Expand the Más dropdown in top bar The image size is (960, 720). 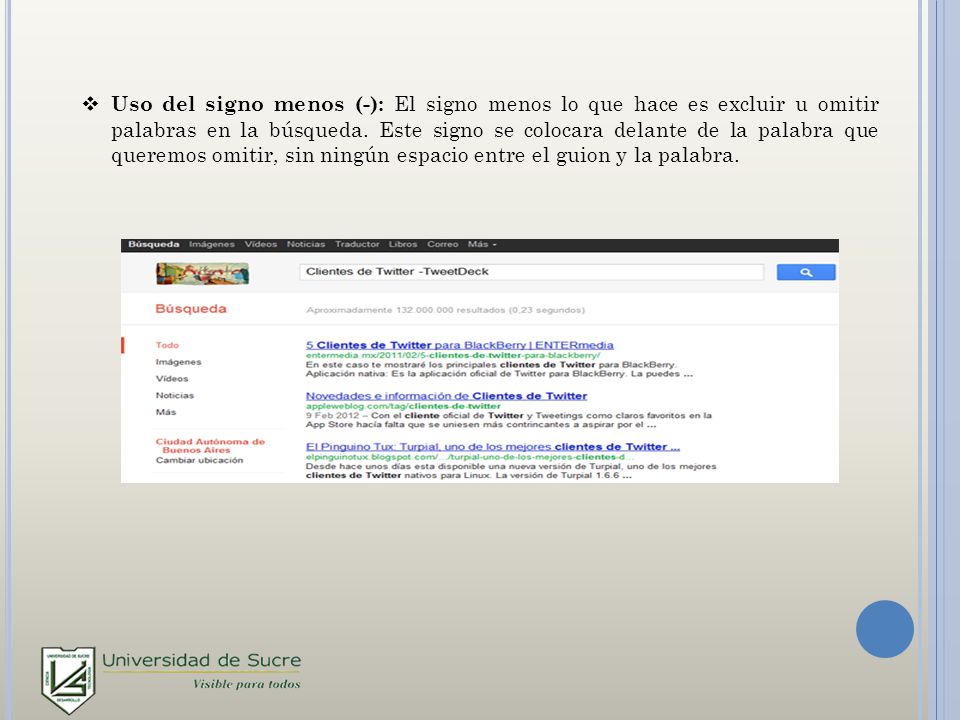(482, 244)
